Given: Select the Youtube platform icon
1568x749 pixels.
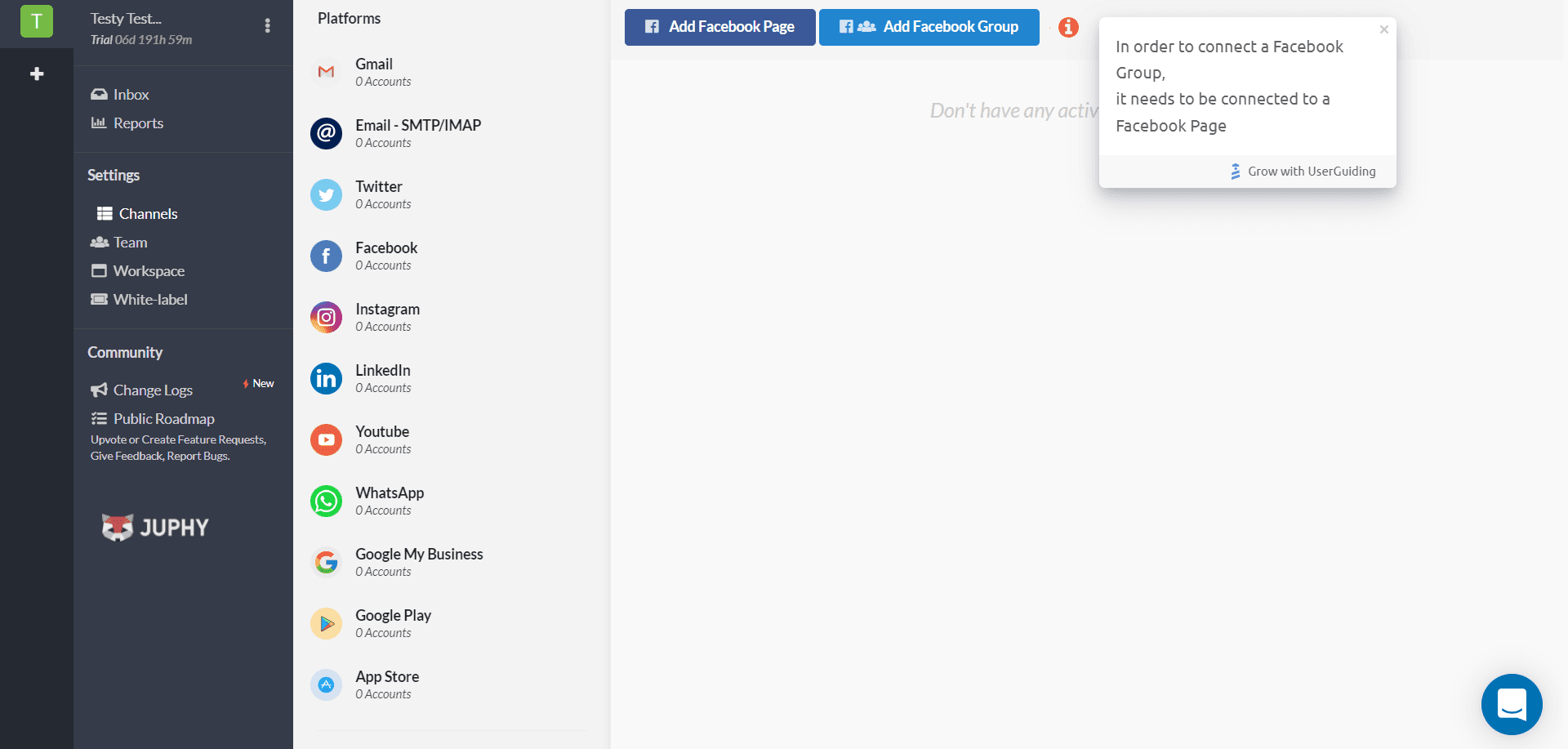Looking at the screenshot, I should point(326,439).
